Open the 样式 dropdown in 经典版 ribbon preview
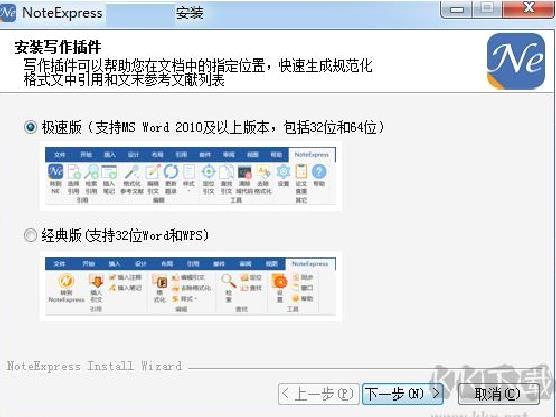The height and width of the screenshot is (417, 556). pyautogui.click(x=184, y=299)
